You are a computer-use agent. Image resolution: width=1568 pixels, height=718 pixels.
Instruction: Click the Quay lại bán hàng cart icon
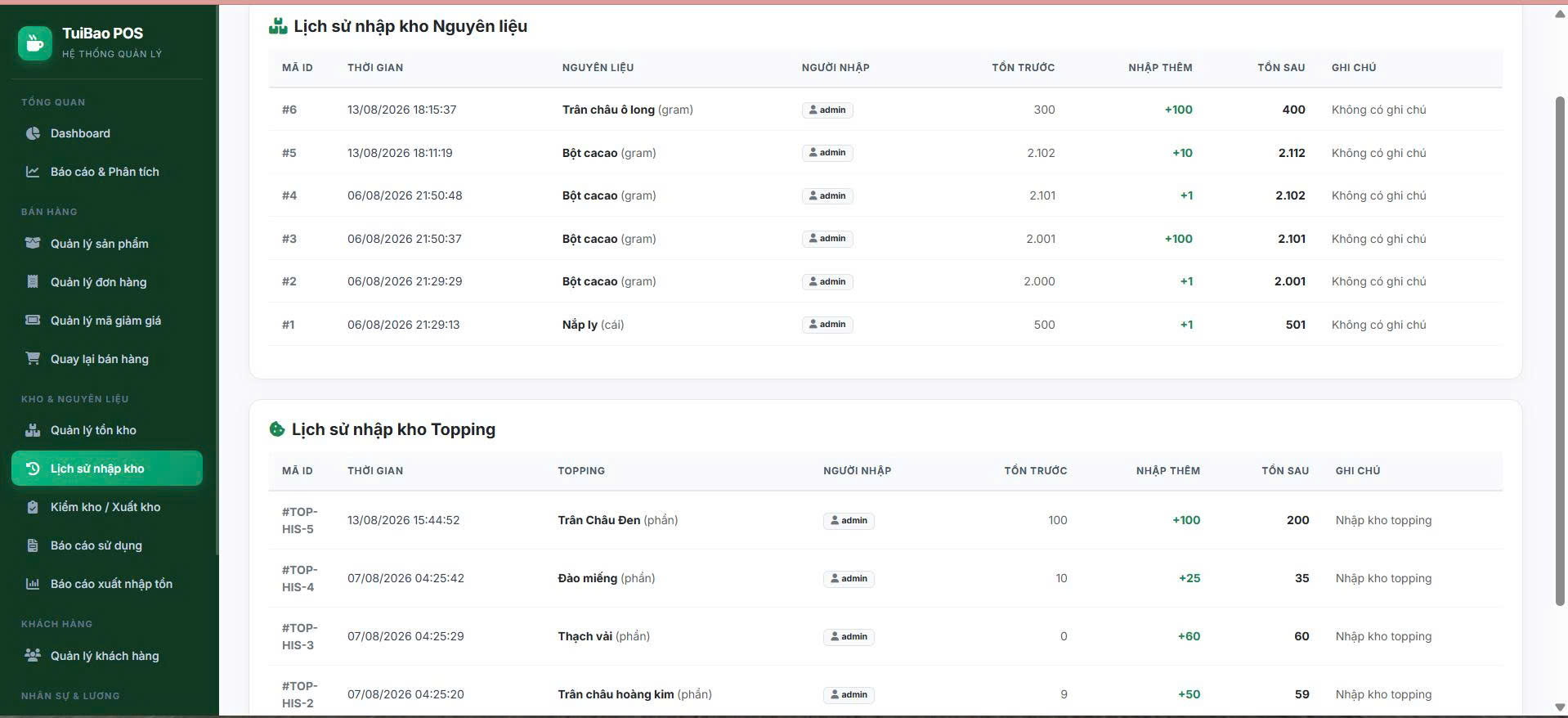[x=33, y=358]
